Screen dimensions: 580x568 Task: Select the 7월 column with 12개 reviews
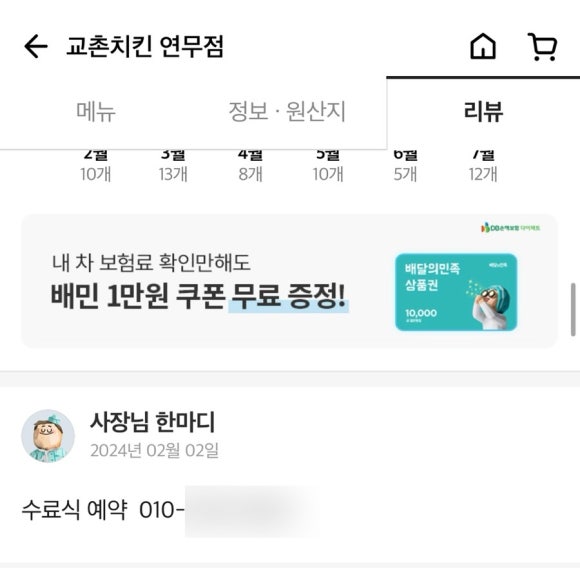pos(483,166)
